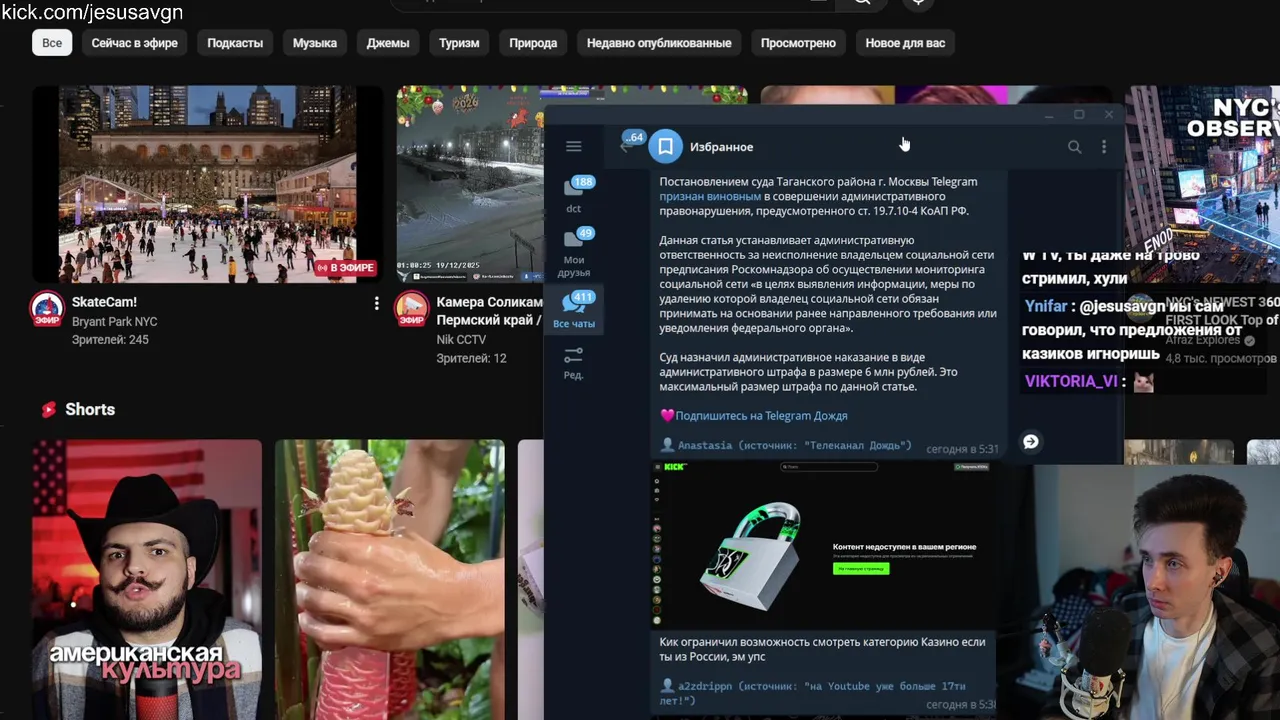Open the Мои друзья chat folder
This screenshot has height=720, width=1280.
[x=574, y=252]
